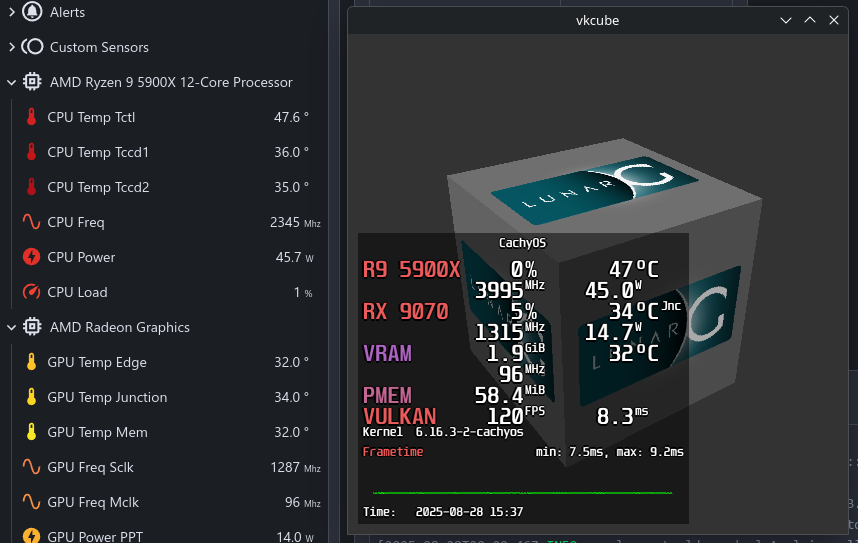This screenshot has width=858, height=543.
Task: Click the GPU Temp Edge thermometer icon
Action: 31,362
